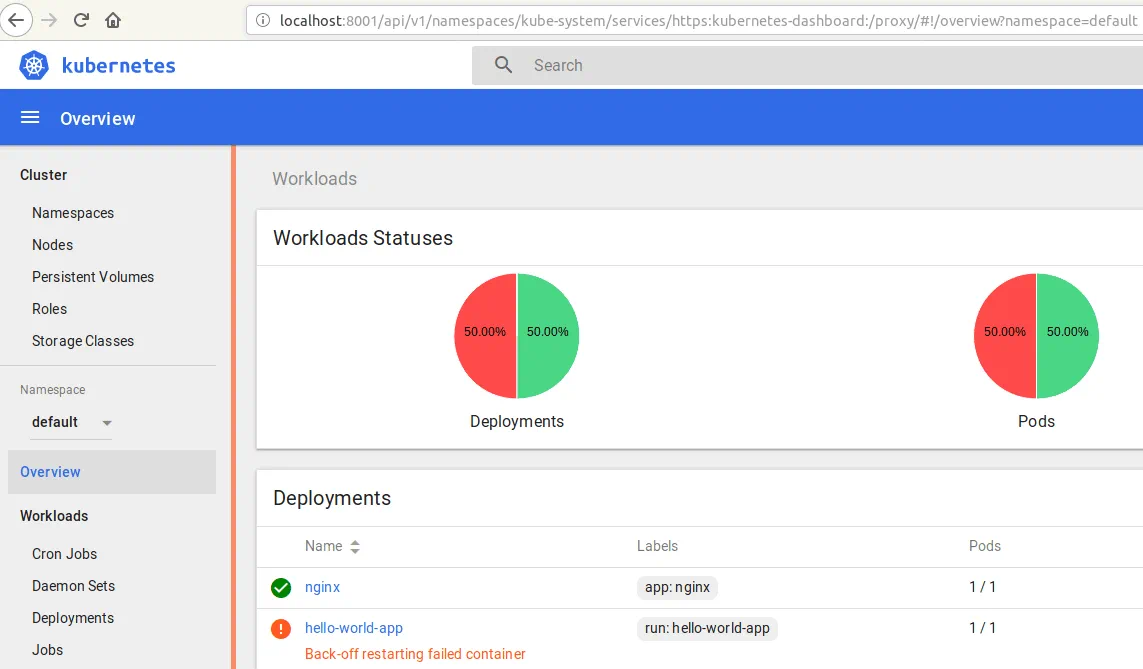Click the browser home icon
The image size is (1143, 669).
click(113, 20)
